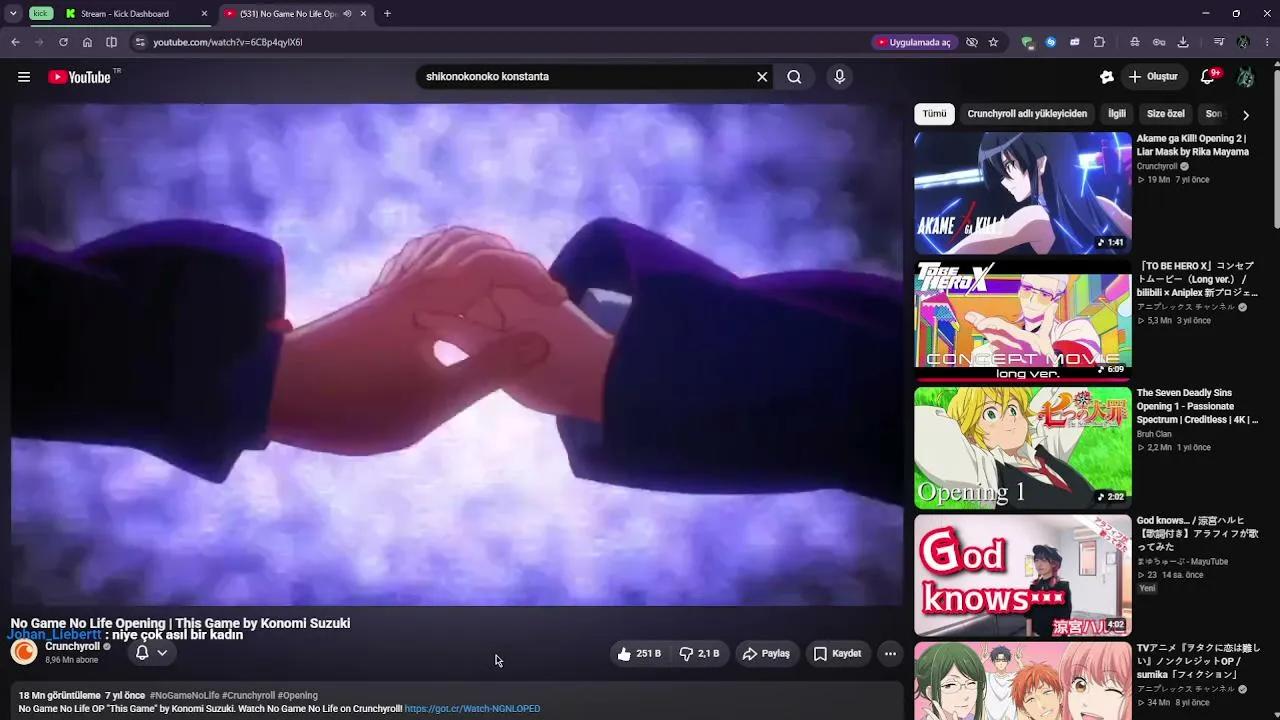Open Crunchyroll channel name link
The image size is (1280, 720).
72,647
